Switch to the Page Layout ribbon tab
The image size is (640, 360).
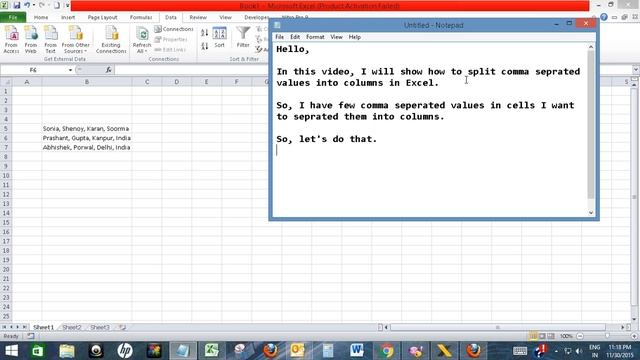coord(102,17)
